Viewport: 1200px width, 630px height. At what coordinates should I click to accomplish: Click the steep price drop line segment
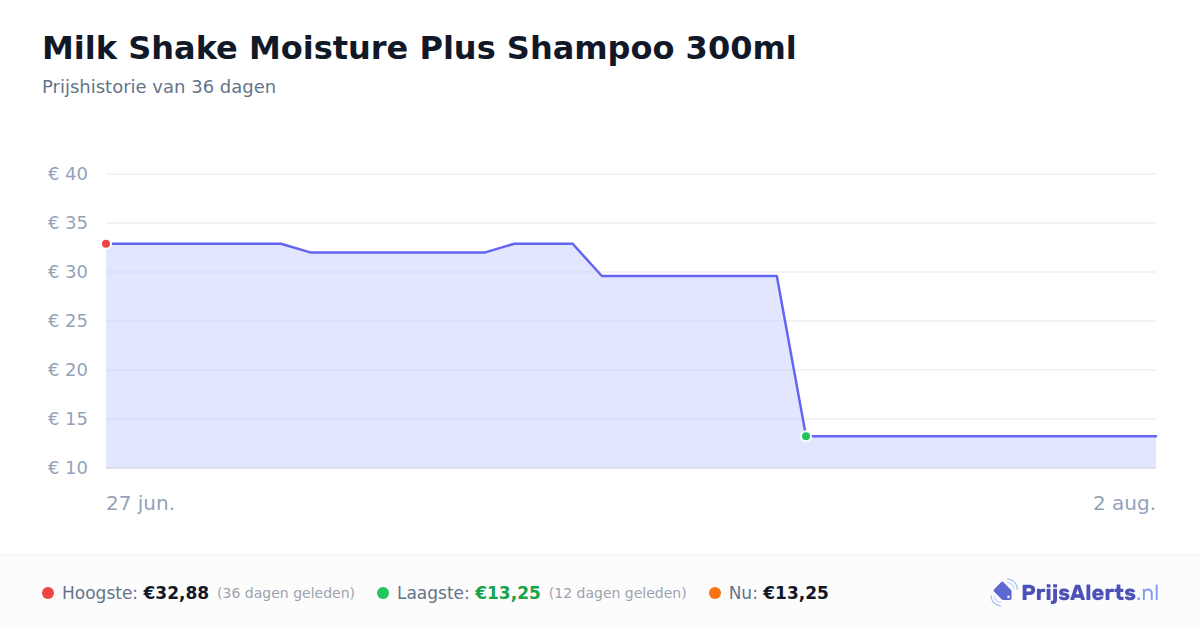point(791,356)
